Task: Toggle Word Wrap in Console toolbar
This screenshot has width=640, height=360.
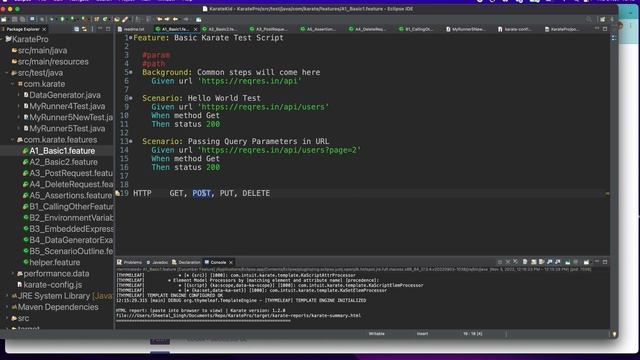Action: pyautogui.click(x=541, y=262)
